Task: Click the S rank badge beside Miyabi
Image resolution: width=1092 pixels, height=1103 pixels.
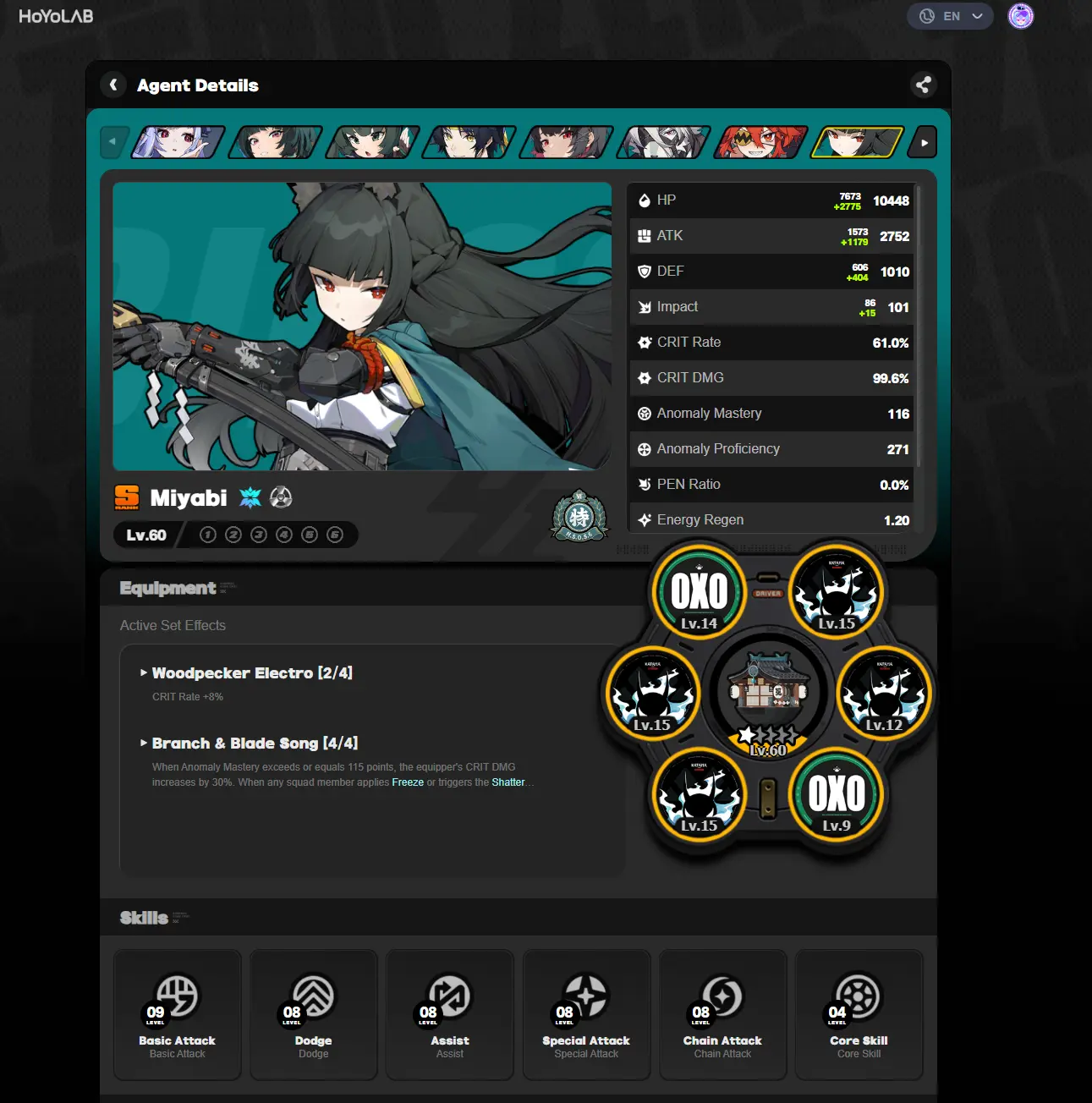Action: click(x=127, y=497)
